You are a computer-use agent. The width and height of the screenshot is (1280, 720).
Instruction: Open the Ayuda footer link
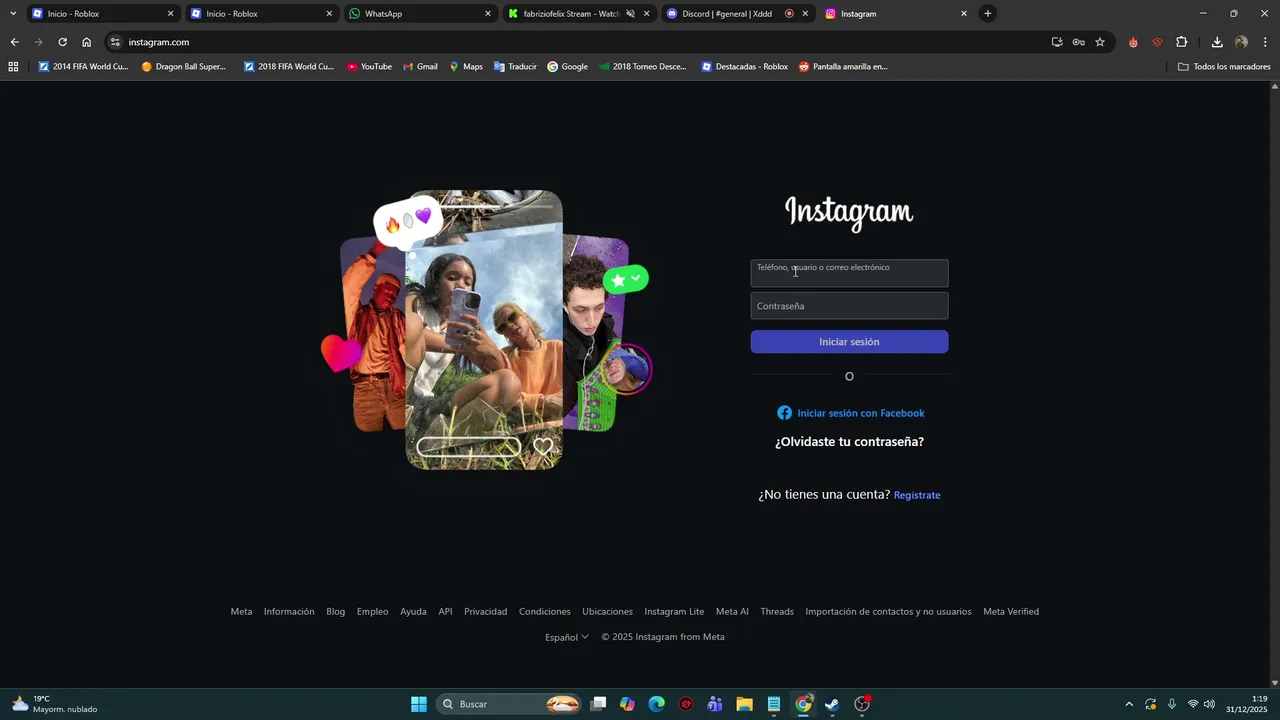click(x=413, y=612)
